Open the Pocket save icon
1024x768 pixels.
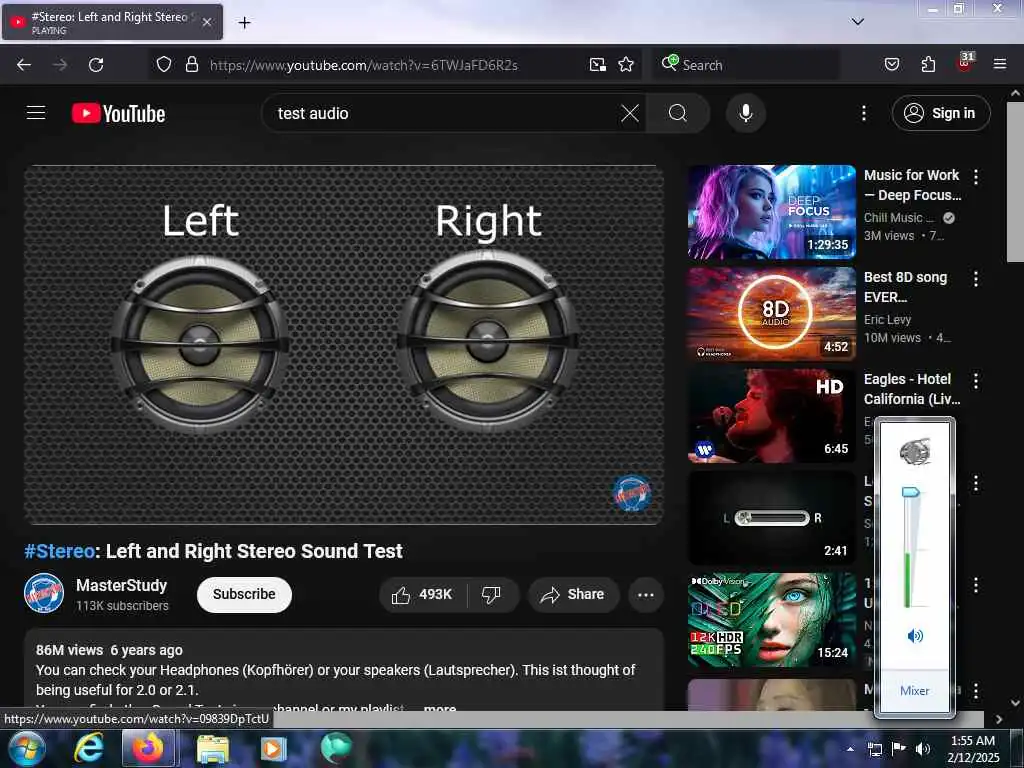[892, 64]
